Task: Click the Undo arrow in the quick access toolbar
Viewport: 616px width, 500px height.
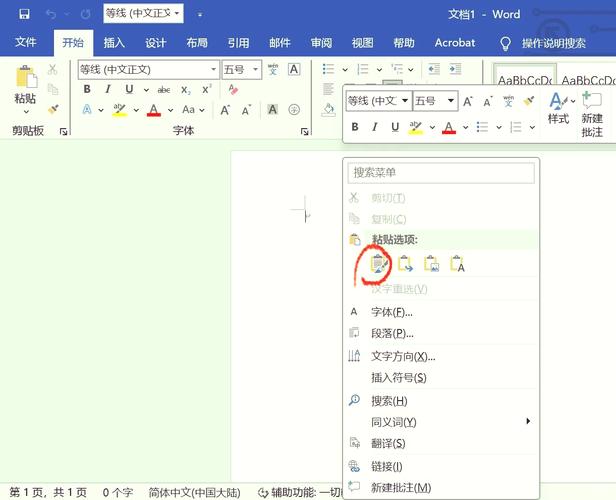Action: (x=51, y=15)
